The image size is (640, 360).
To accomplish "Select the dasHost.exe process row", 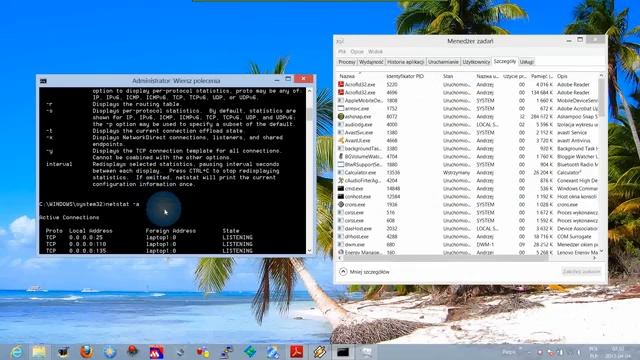I will click(468, 229).
